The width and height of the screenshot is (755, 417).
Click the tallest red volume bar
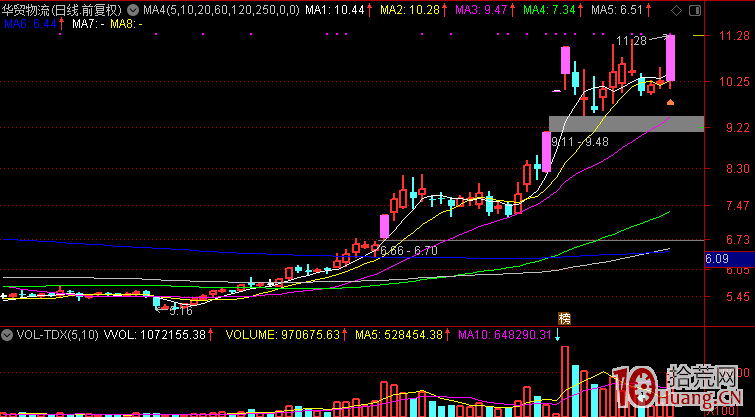(565, 381)
